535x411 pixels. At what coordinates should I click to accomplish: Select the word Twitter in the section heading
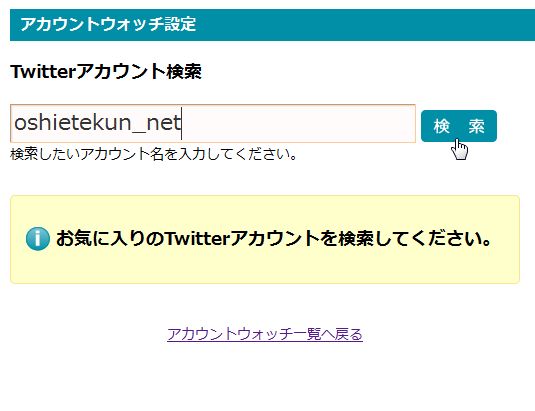click(x=43, y=72)
